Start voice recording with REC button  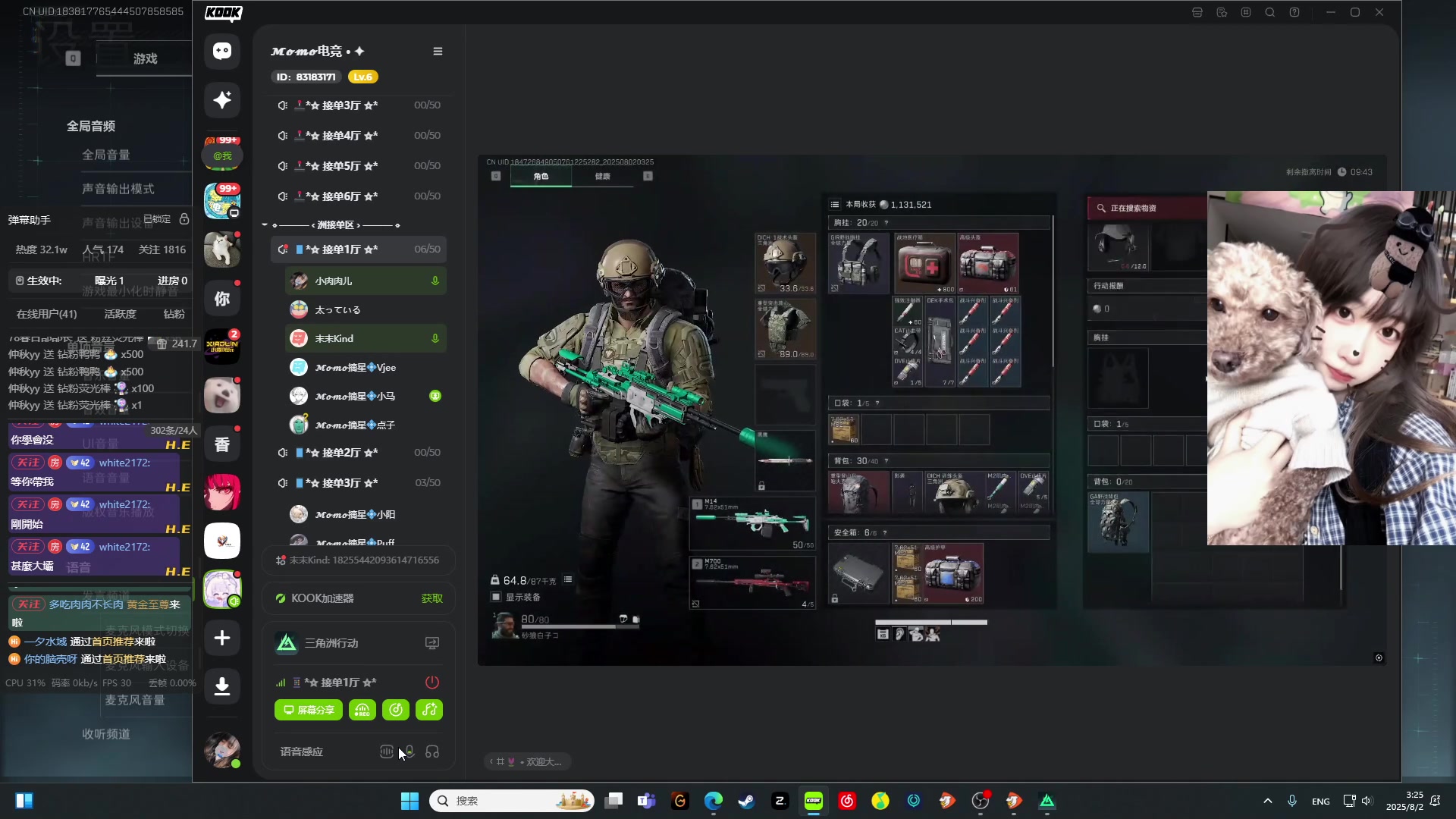(x=362, y=710)
